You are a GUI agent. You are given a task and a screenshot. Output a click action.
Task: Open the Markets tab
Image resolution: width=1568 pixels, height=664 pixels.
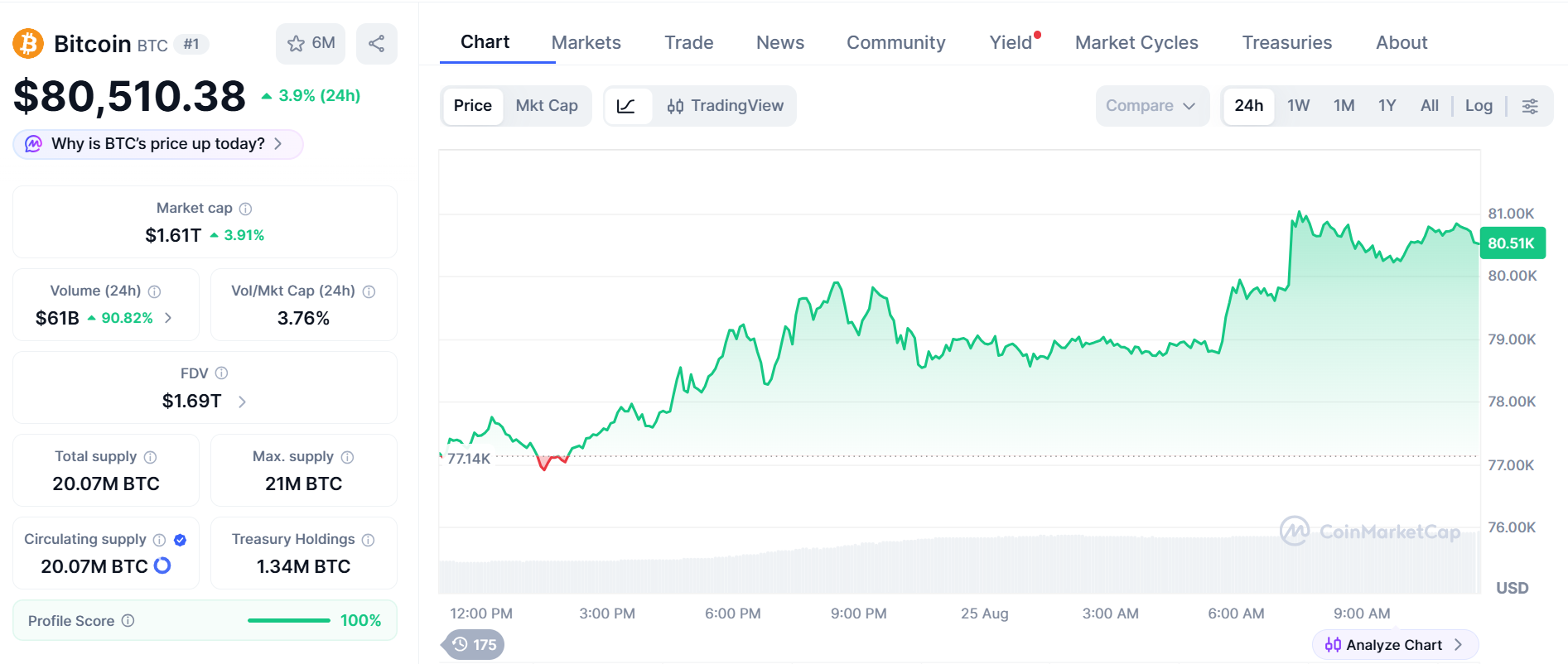click(x=586, y=42)
